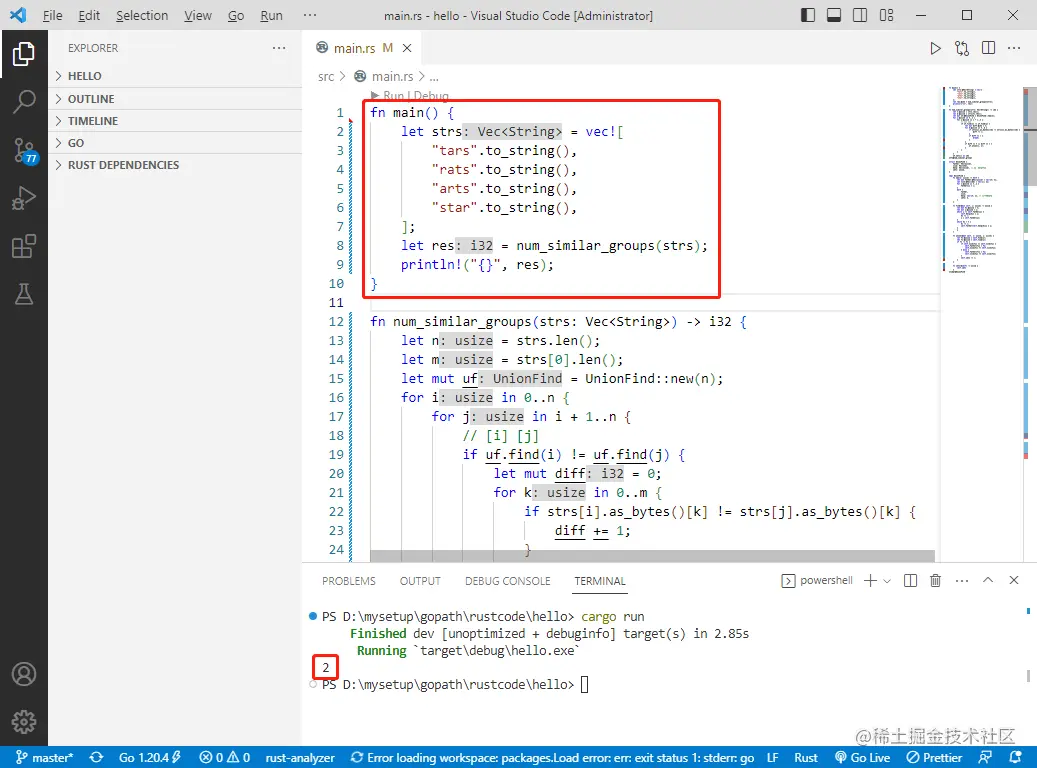This screenshot has width=1037, height=768.
Task: Switch to the TERMINAL panel tab
Action: pos(600,581)
